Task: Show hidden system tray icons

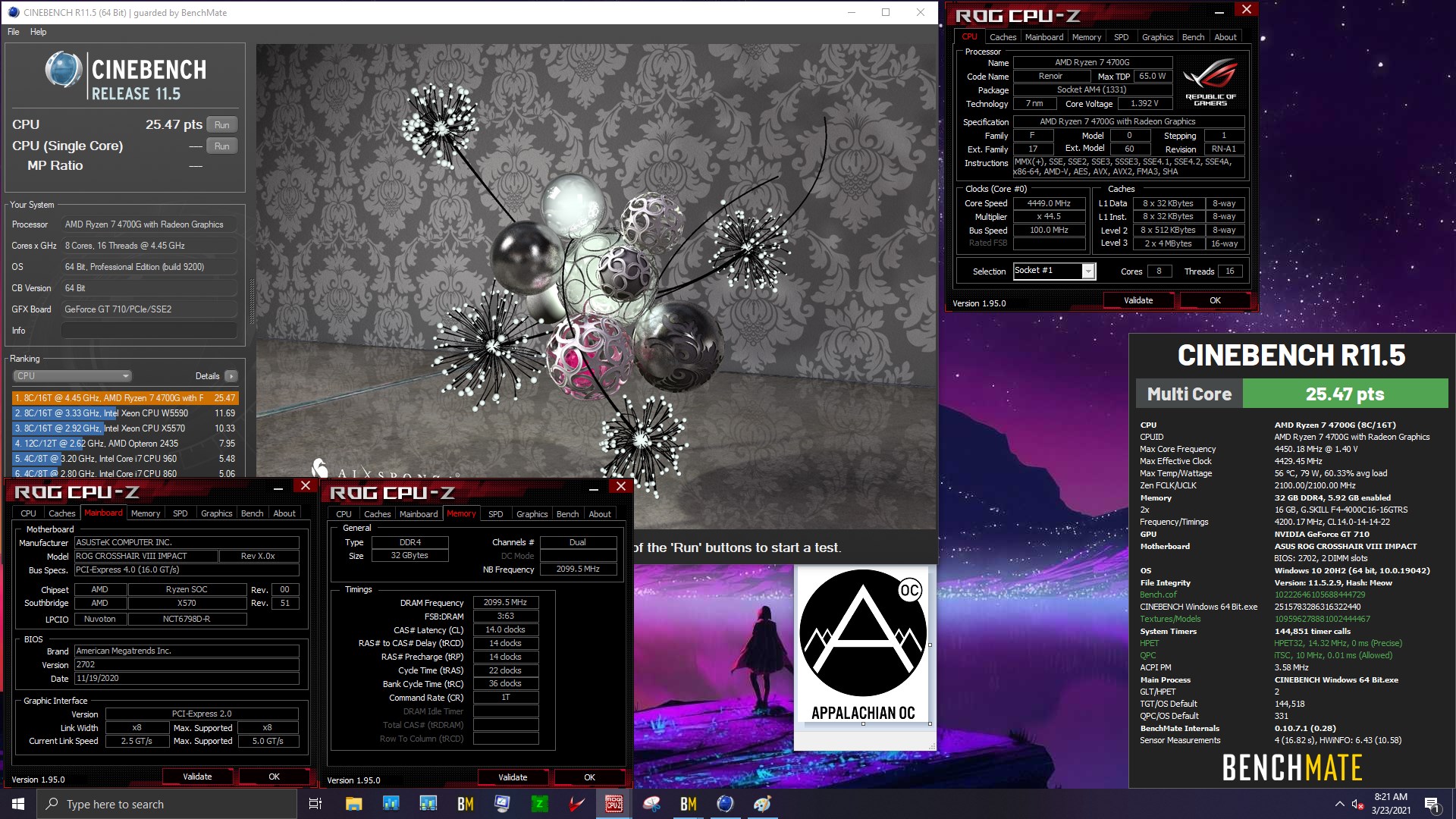Action: point(1339,804)
